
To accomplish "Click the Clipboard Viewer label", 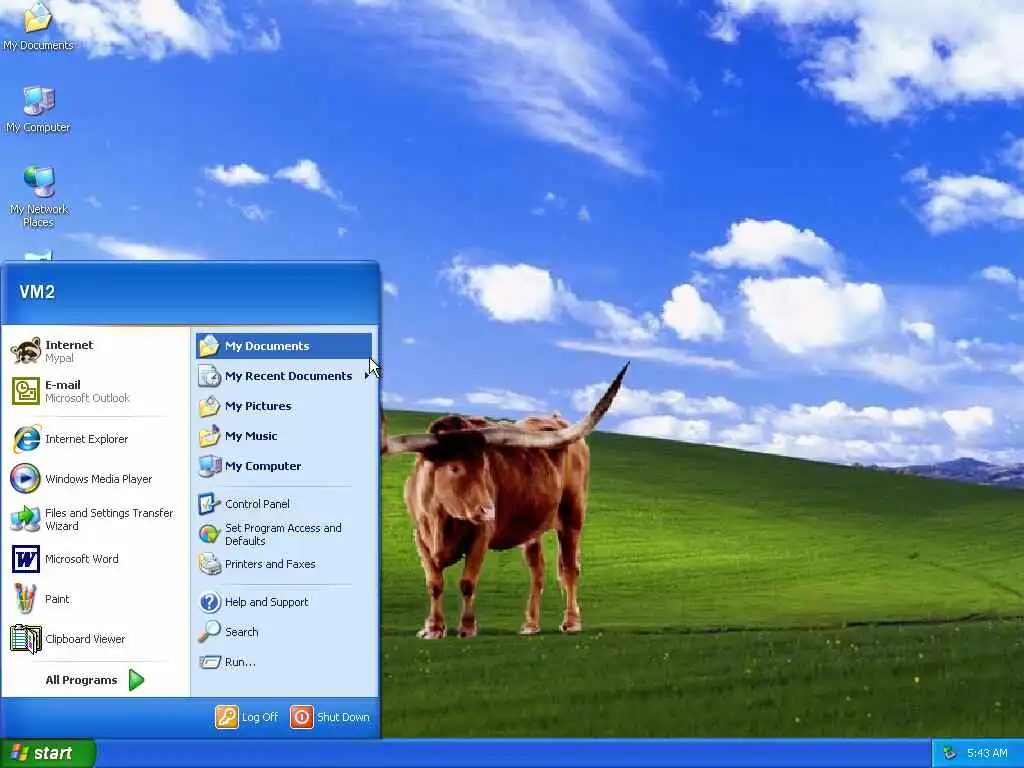I will pos(85,639).
